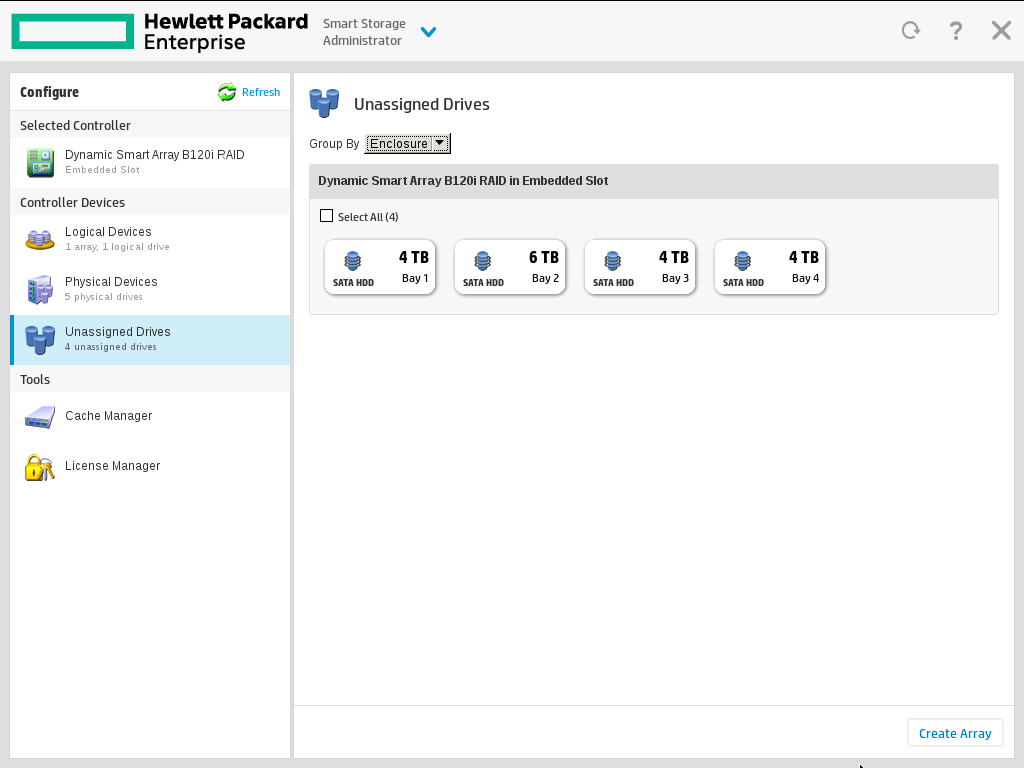Click the reload icon in the header
Viewport: 1024px width, 768px height.
point(910,30)
